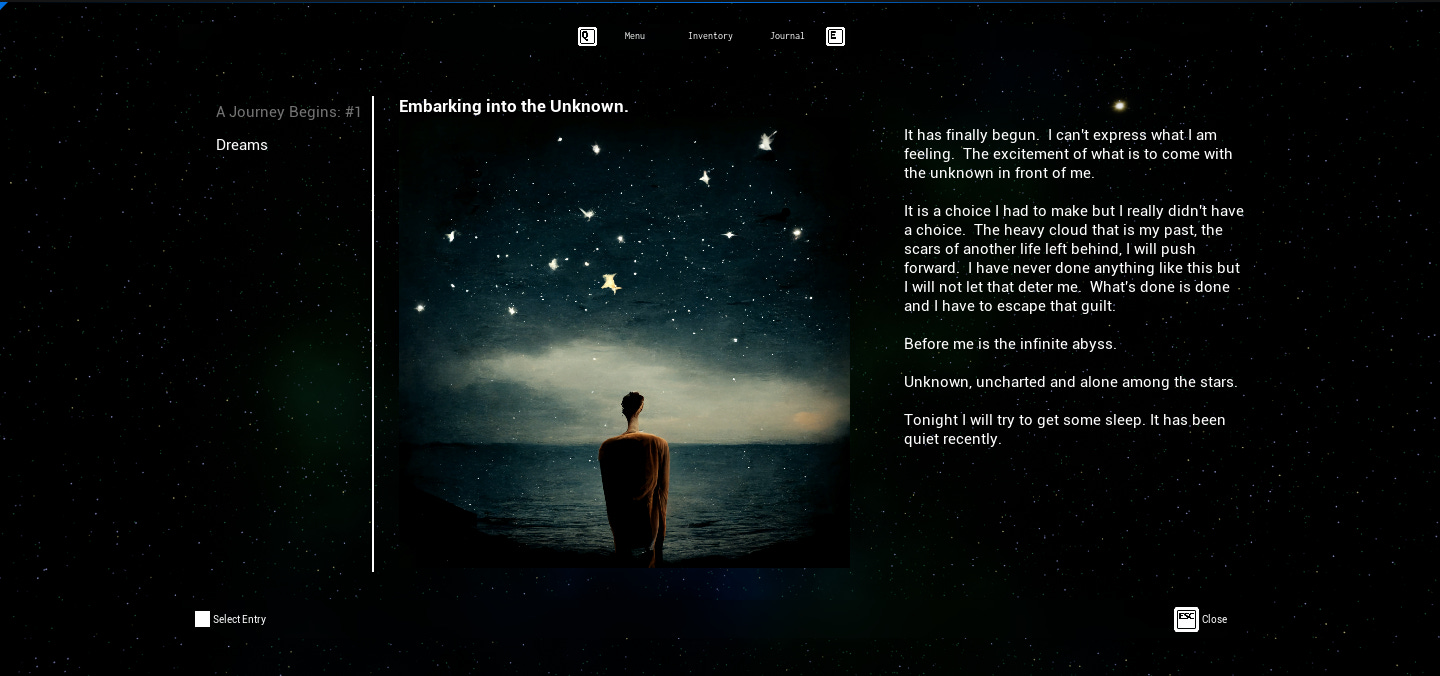Click the E key icon in top navigation
This screenshot has width=1440, height=676.
(x=835, y=36)
